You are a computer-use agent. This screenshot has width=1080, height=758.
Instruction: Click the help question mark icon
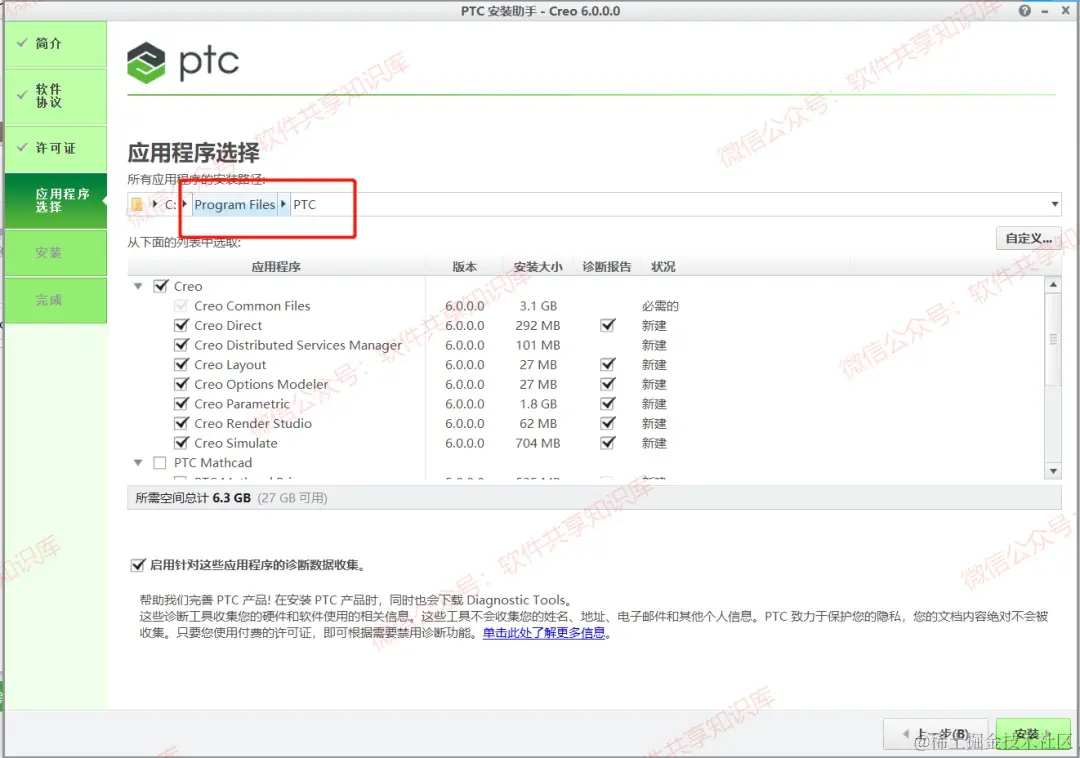coord(1025,10)
